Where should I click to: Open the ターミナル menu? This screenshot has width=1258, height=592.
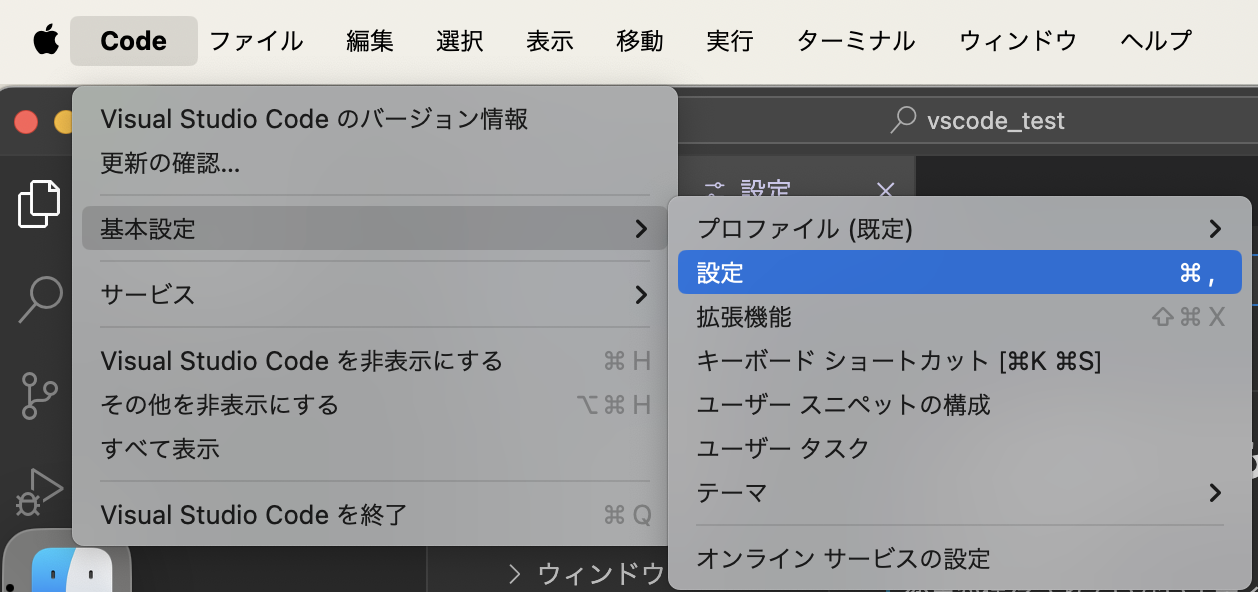[x=855, y=40]
